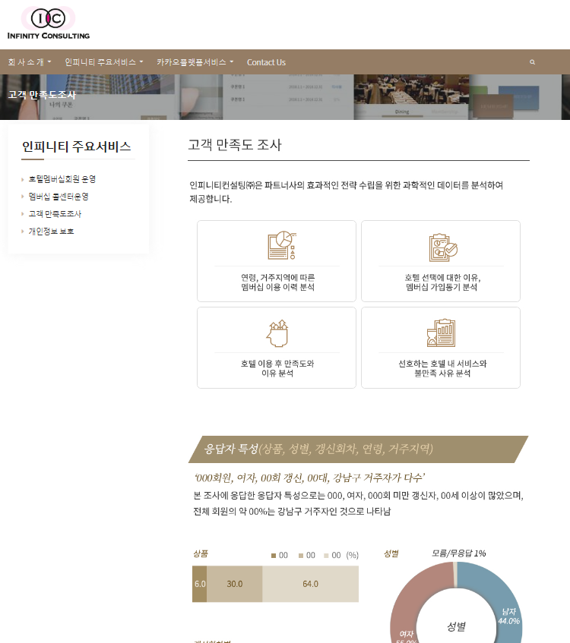Expand the 인피니티 주요서비스 navigation dropdown
The image size is (570, 643).
104,62
